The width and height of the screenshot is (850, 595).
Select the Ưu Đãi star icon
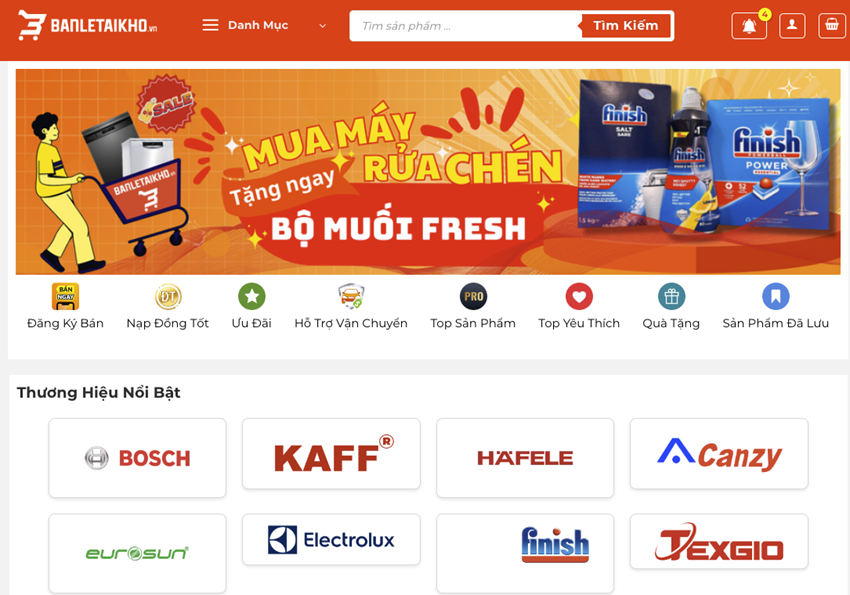[x=252, y=296]
